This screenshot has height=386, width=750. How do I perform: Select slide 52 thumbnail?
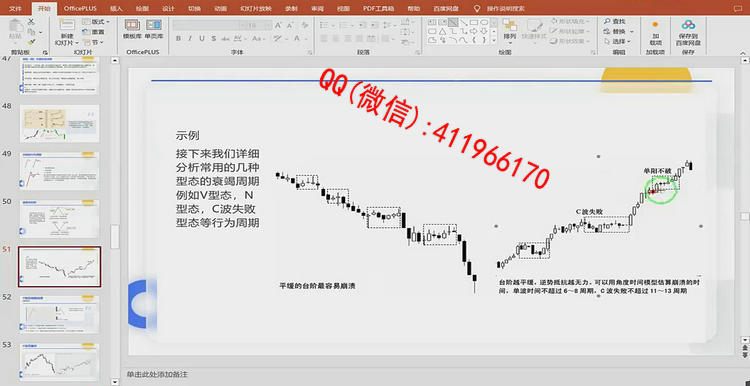click(59, 314)
